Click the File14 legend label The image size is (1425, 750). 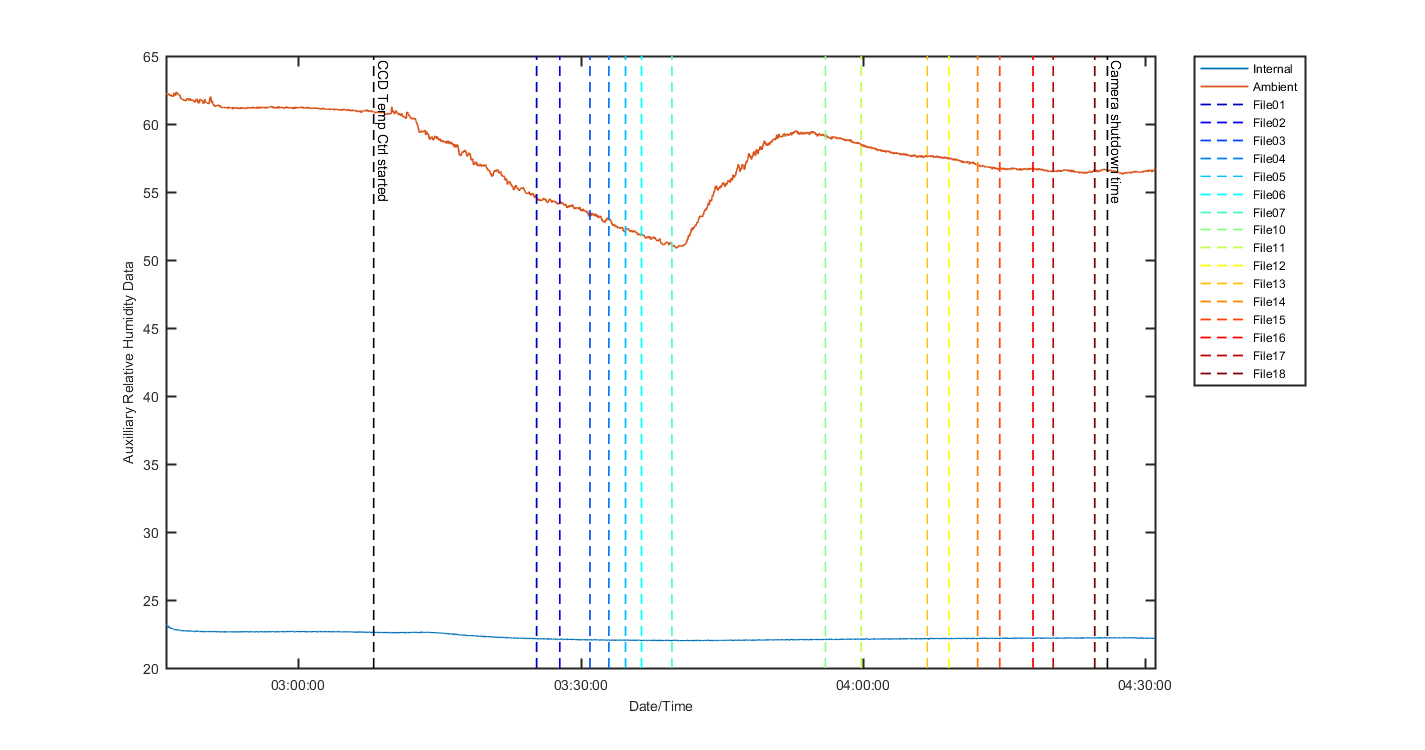coord(1269,302)
